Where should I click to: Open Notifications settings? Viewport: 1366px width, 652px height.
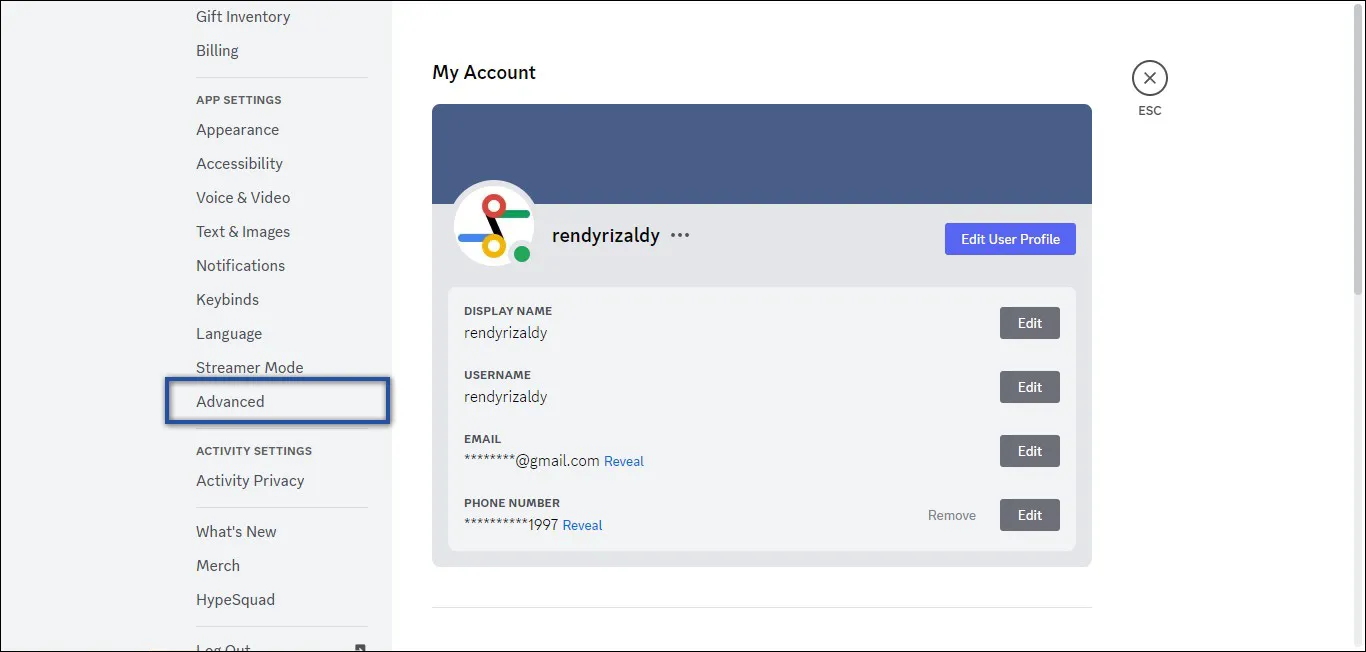coord(240,265)
